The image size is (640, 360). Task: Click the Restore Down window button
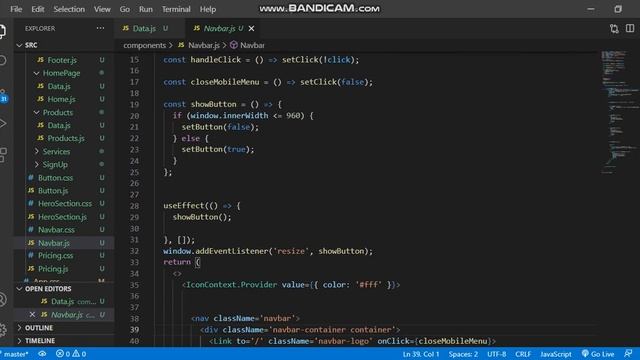click(618, 9)
